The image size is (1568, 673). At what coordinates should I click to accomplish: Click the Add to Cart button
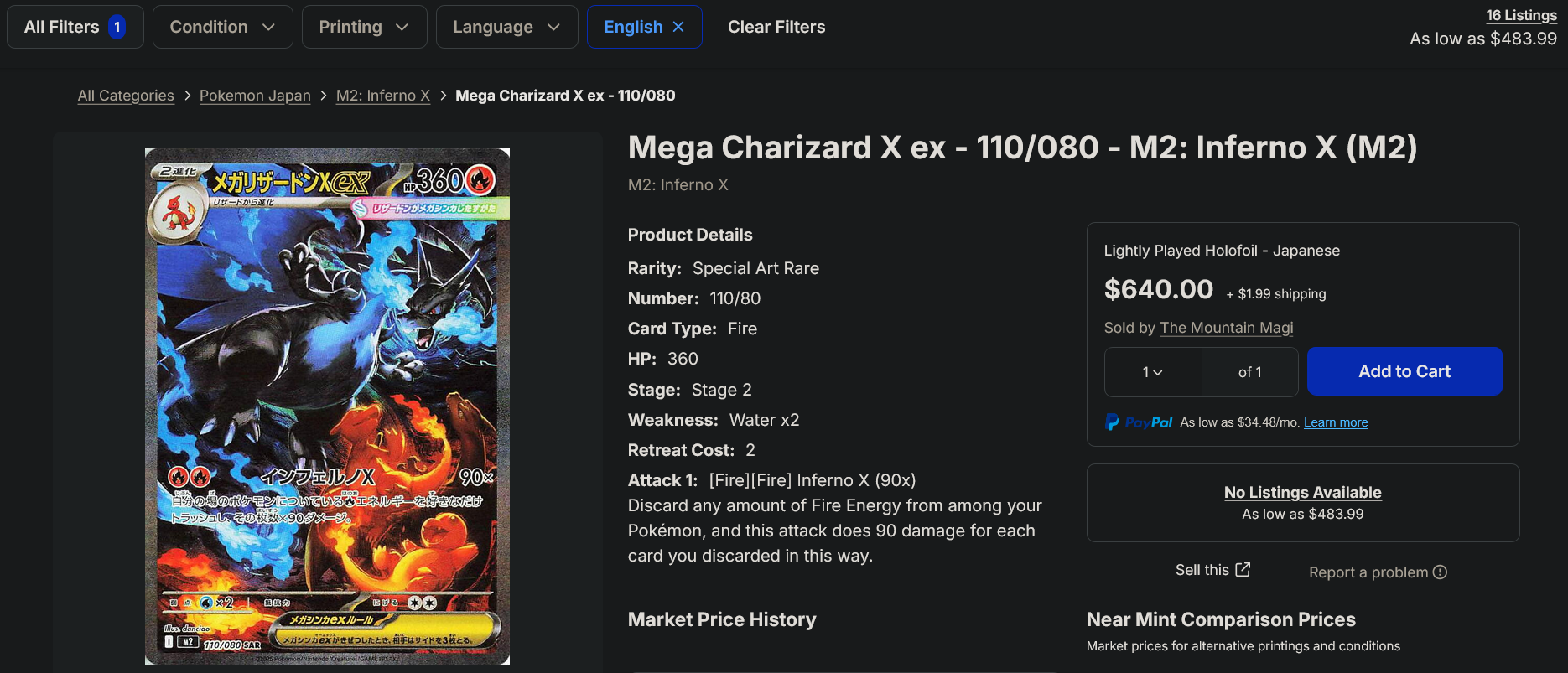[x=1404, y=371]
